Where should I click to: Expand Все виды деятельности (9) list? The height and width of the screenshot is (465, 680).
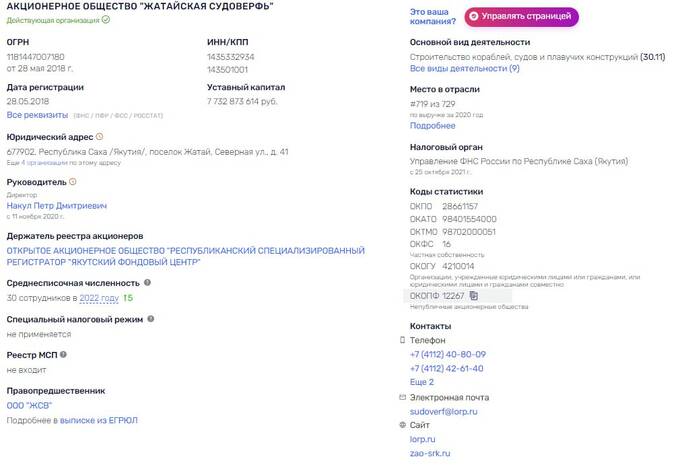click(x=464, y=69)
